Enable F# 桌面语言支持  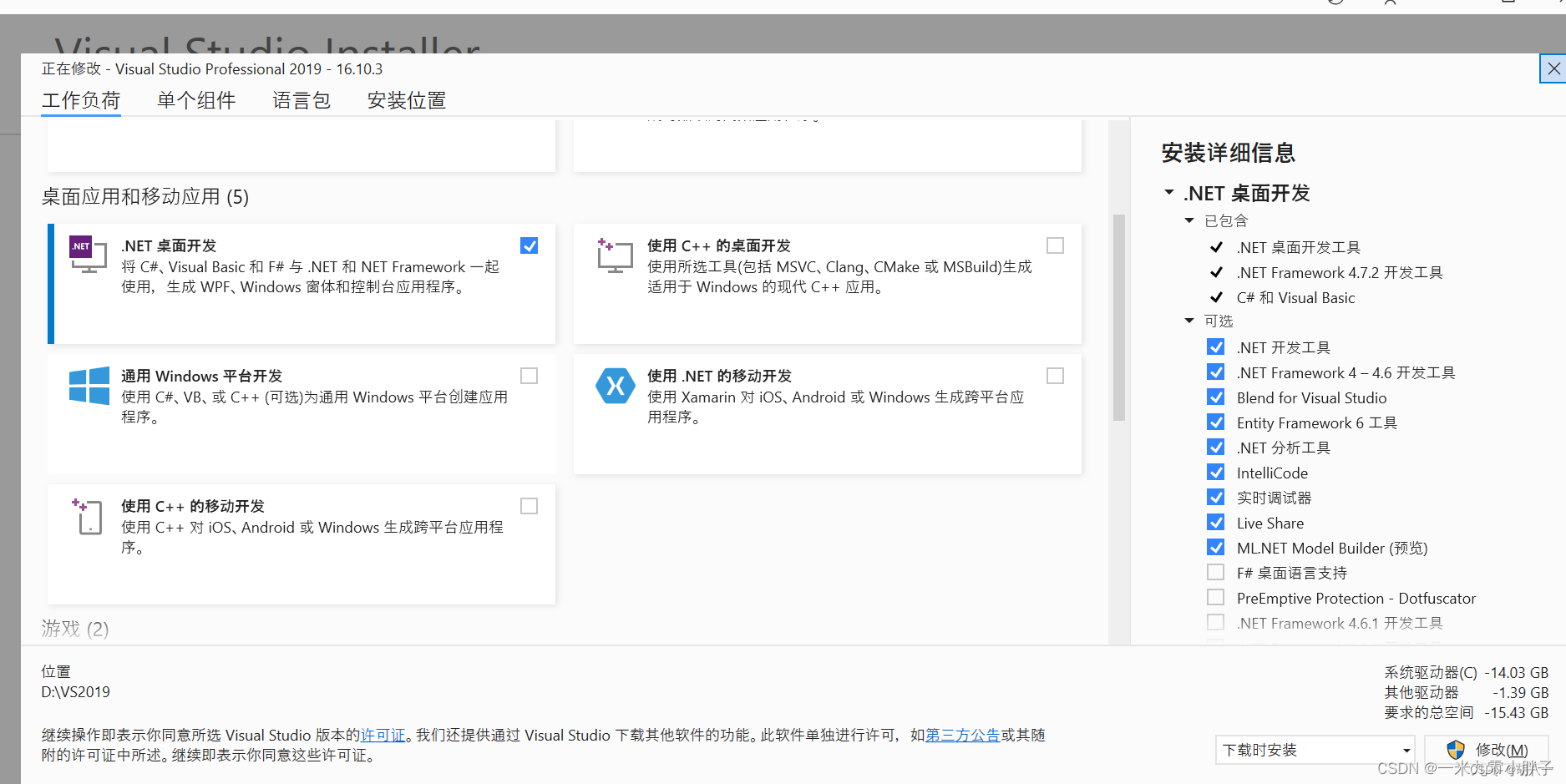1215,572
